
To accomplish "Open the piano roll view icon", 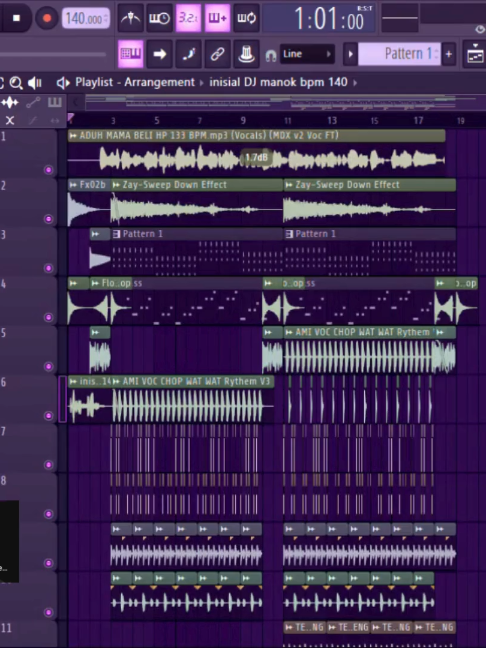I will click(131, 54).
